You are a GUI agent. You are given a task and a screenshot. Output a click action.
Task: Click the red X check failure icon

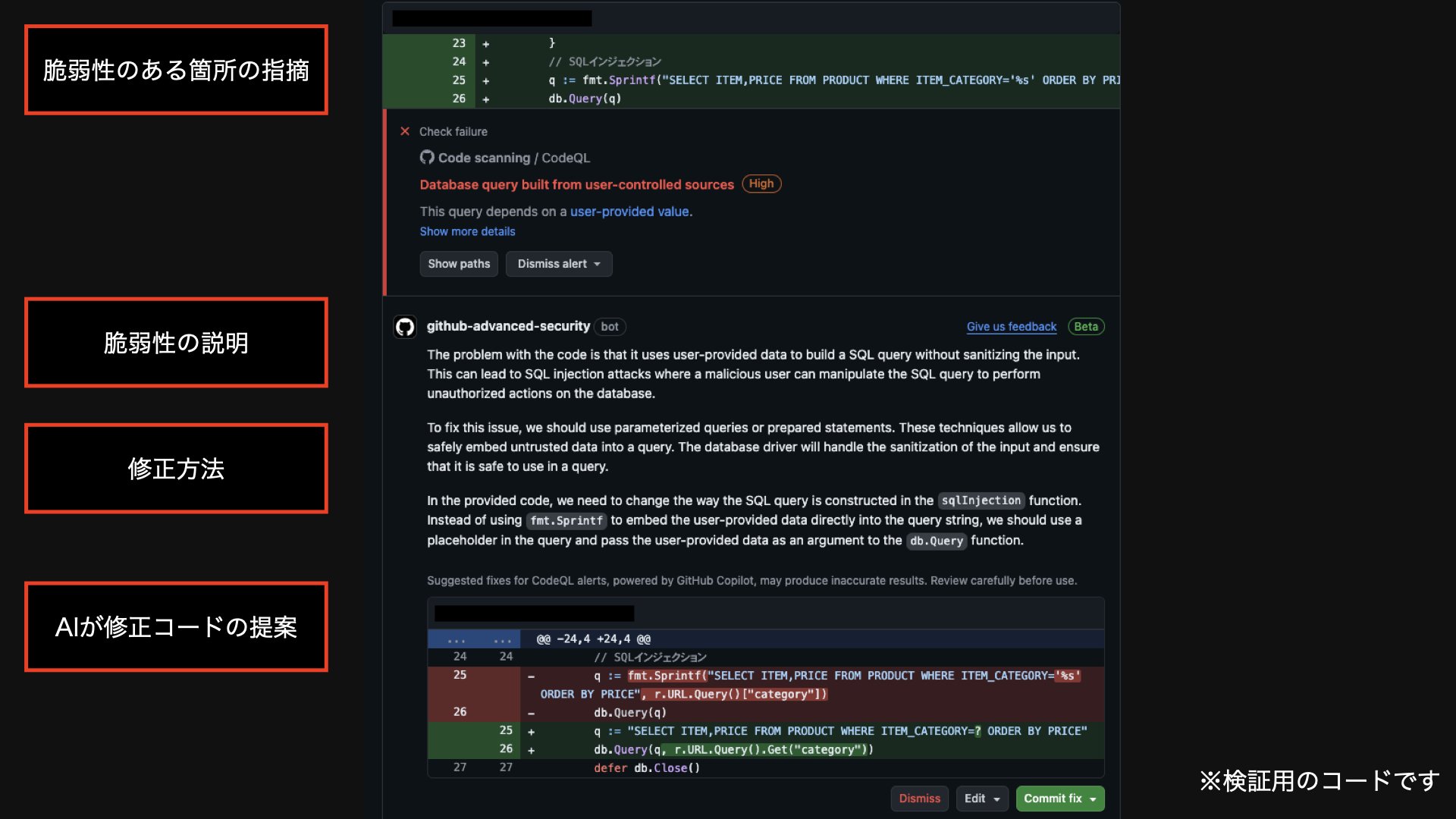[405, 131]
